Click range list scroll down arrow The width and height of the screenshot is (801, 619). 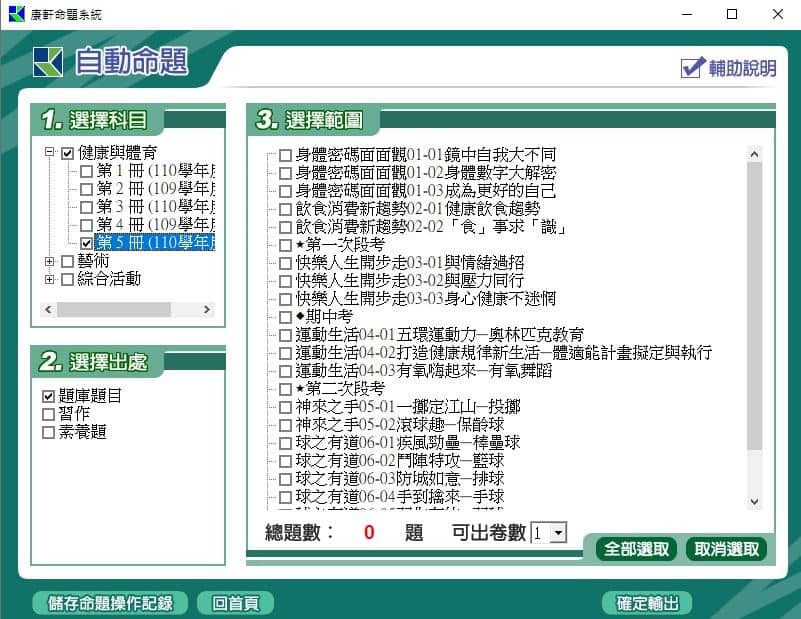(754, 502)
